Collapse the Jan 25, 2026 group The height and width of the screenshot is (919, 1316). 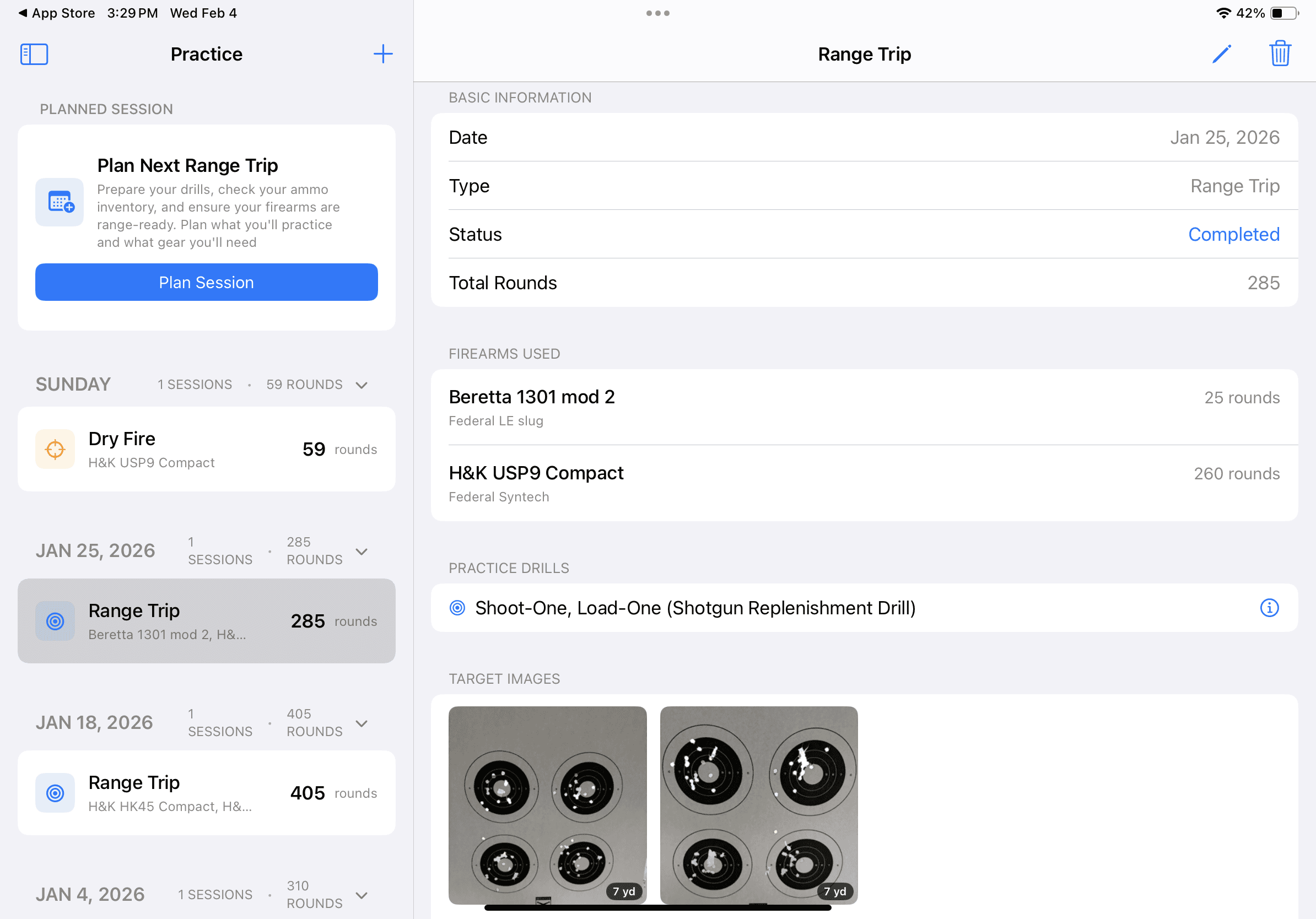[x=361, y=551]
